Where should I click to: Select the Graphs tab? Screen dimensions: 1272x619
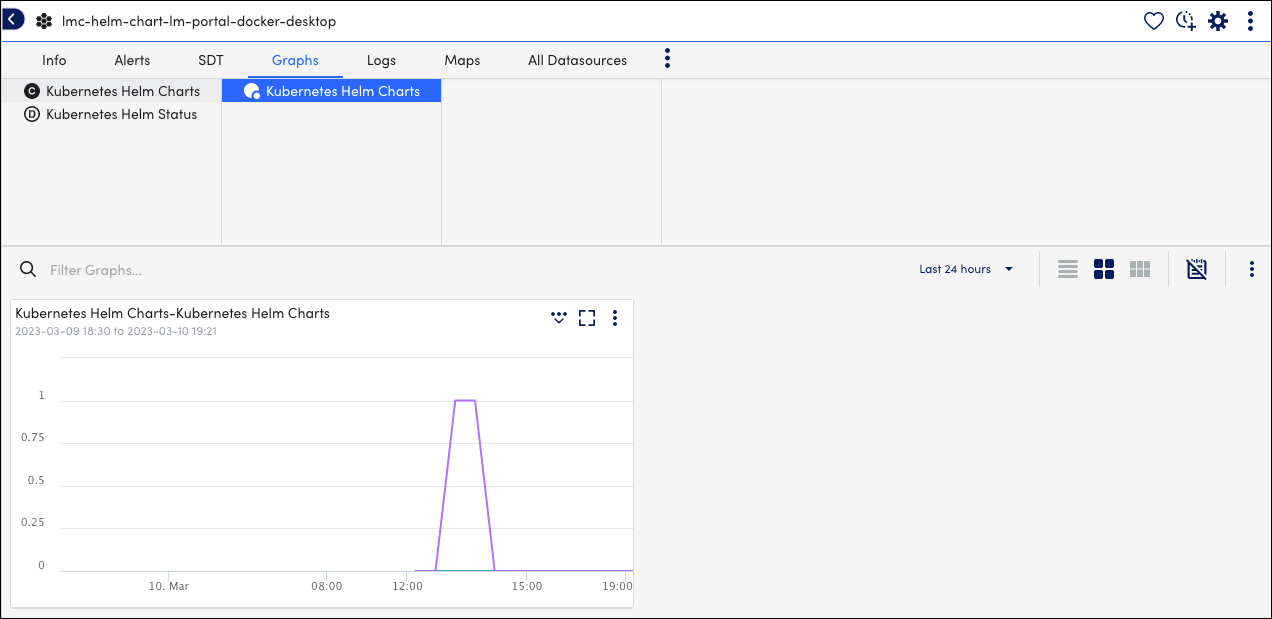coord(295,60)
